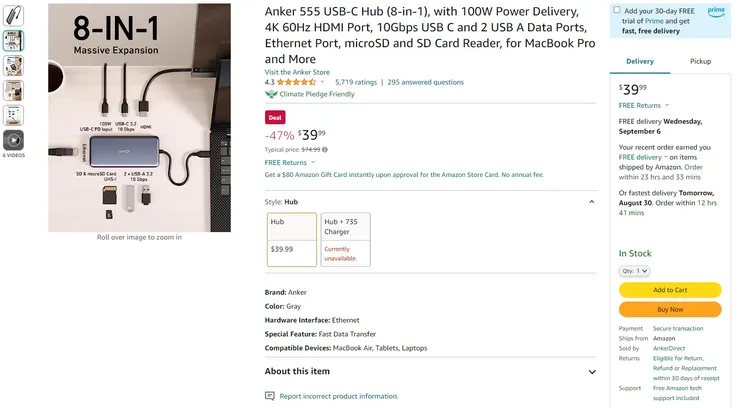Open the Visit the Anker Store link
This screenshot has width=740, height=408.
coord(297,72)
